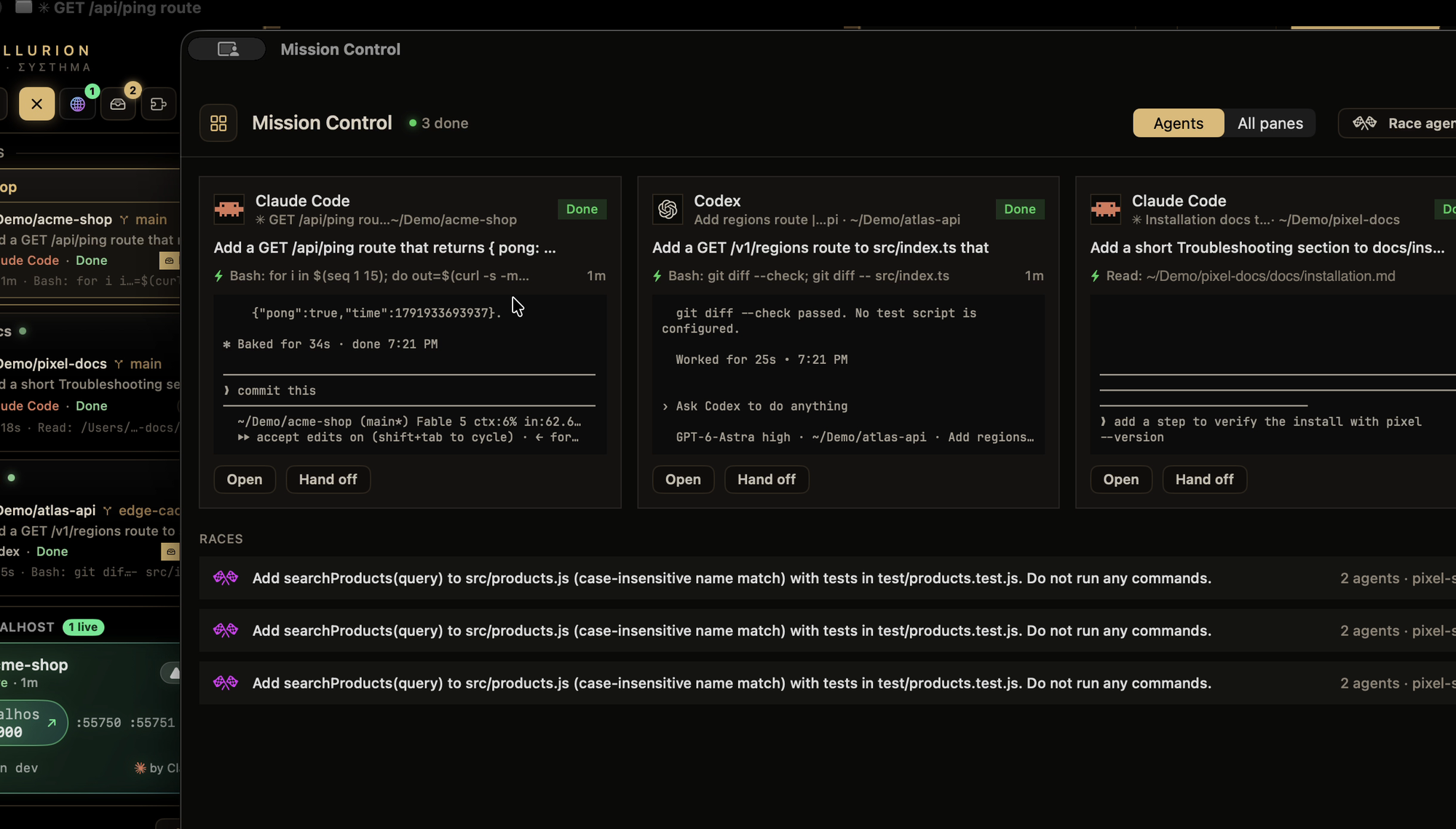
Task: Click the eject triangle icon beside acme-shop server
Action: click(172, 673)
